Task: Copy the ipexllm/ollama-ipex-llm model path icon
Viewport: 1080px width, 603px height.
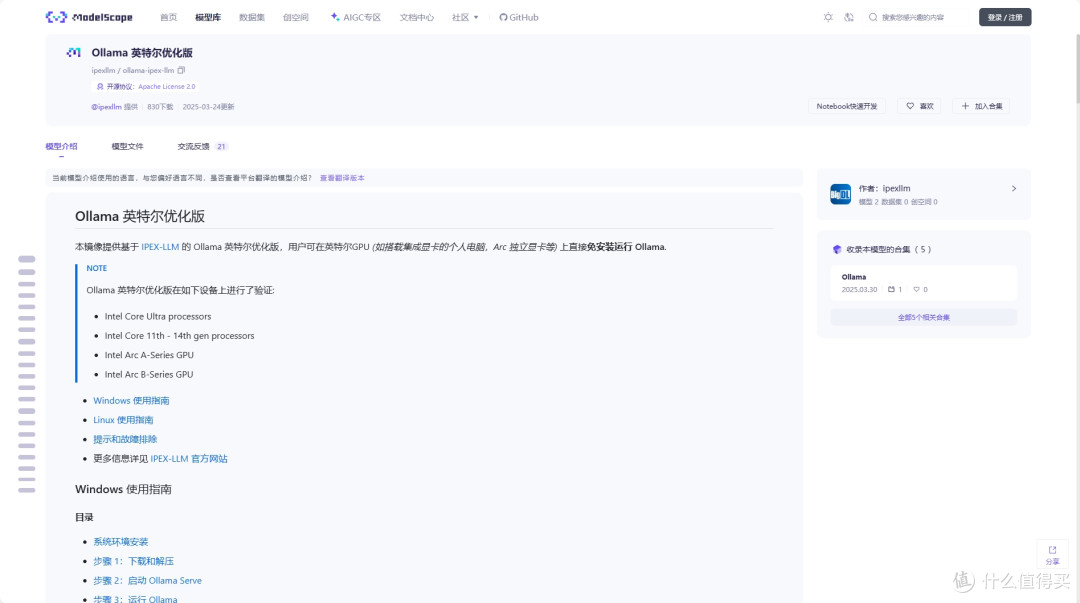Action: pos(181,70)
